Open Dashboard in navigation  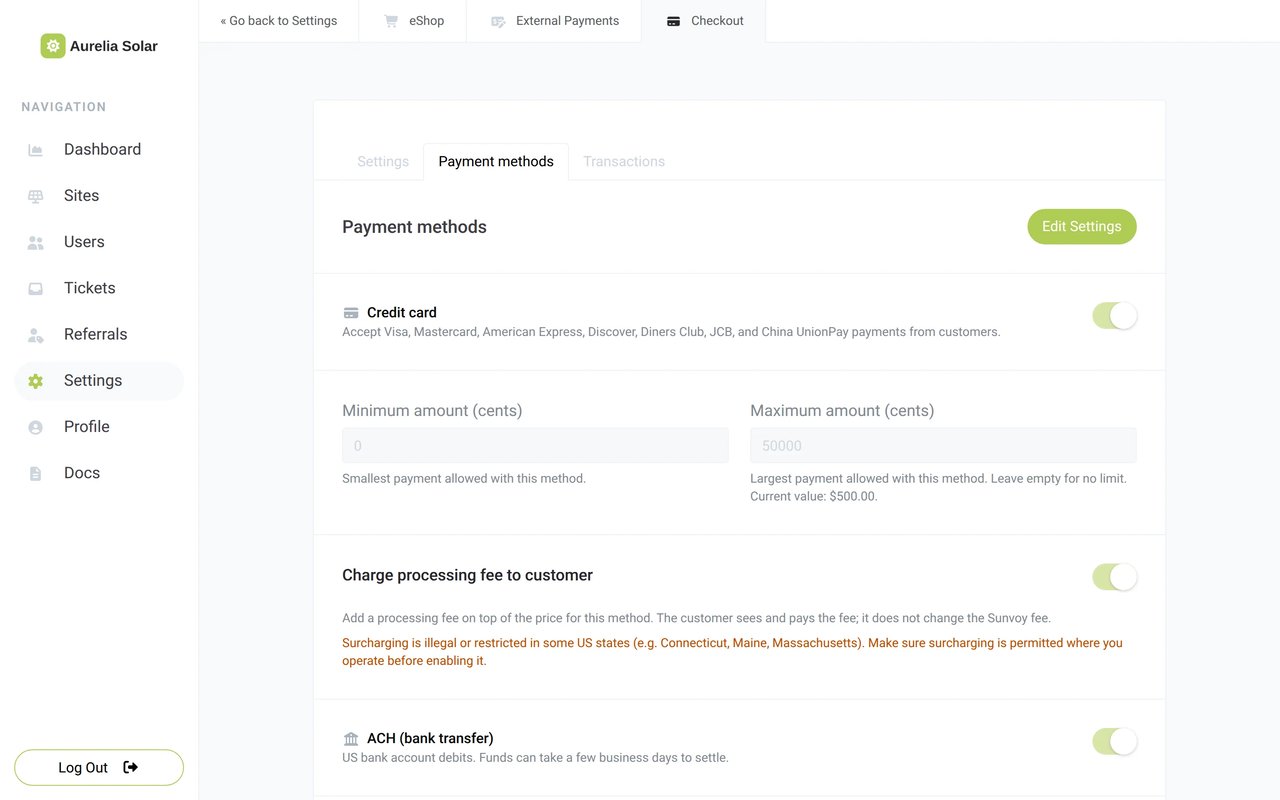[x=99, y=150]
